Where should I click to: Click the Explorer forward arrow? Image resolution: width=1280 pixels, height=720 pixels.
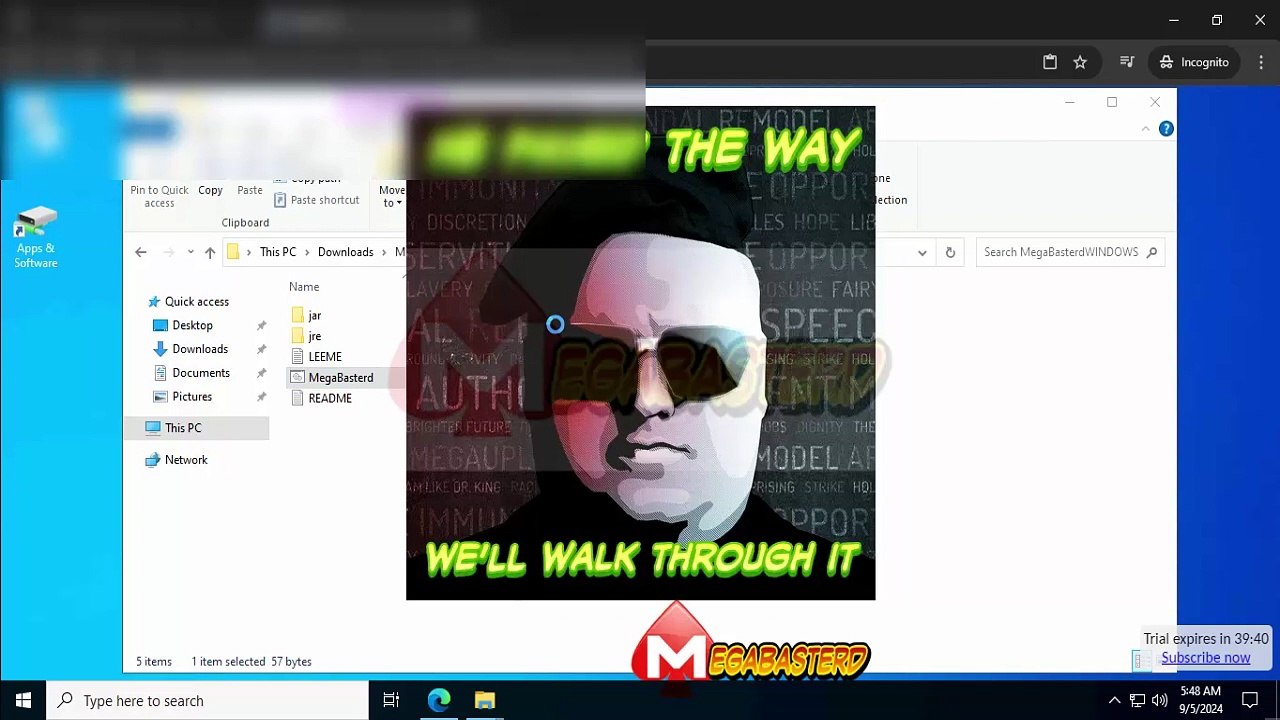point(169,252)
